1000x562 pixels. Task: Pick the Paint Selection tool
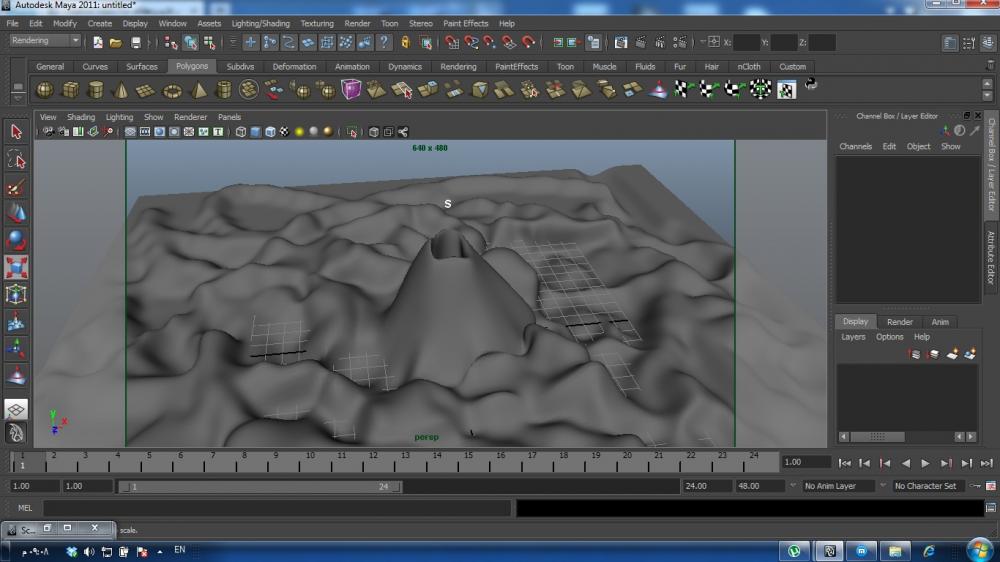pyautogui.click(x=17, y=186)
